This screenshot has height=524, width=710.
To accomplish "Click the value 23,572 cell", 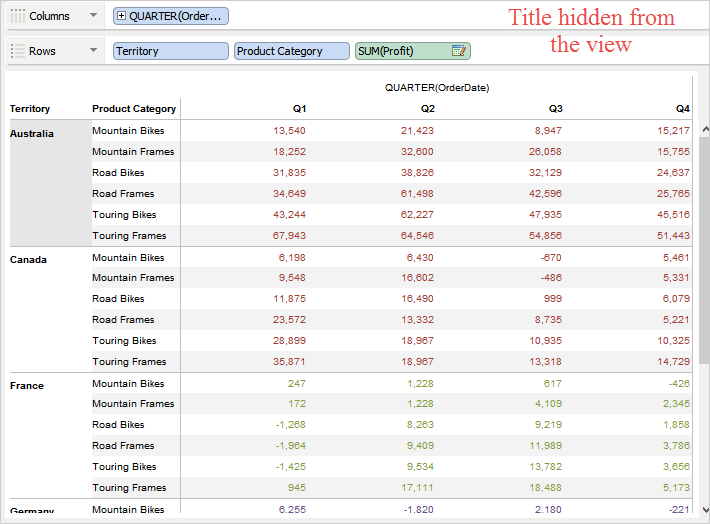I will click(x=289, y=320).
